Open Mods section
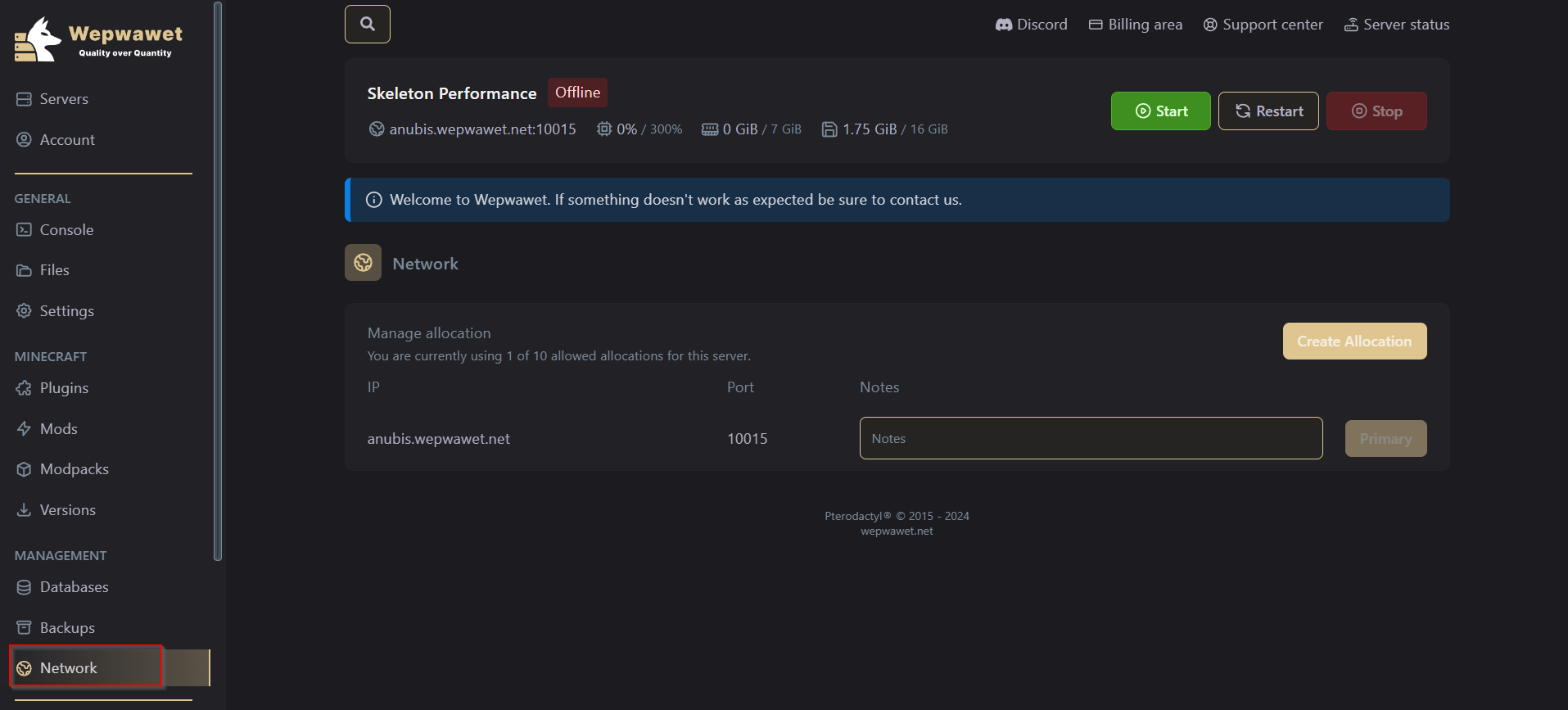This screenshot has width=1568, height=710. coord(47,429)
